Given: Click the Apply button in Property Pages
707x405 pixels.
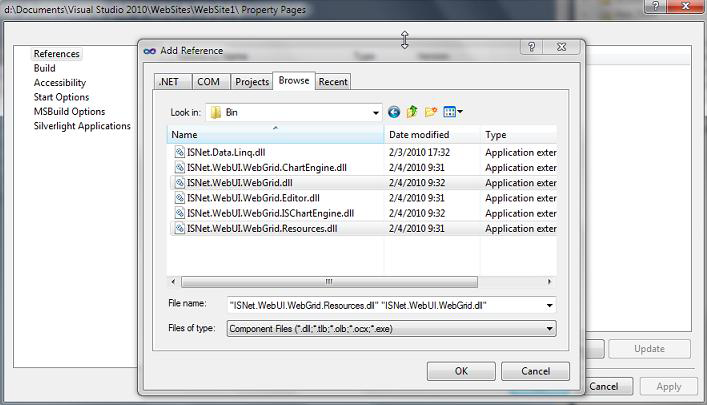Looking at the screenshot, I should tap(669, 387).
